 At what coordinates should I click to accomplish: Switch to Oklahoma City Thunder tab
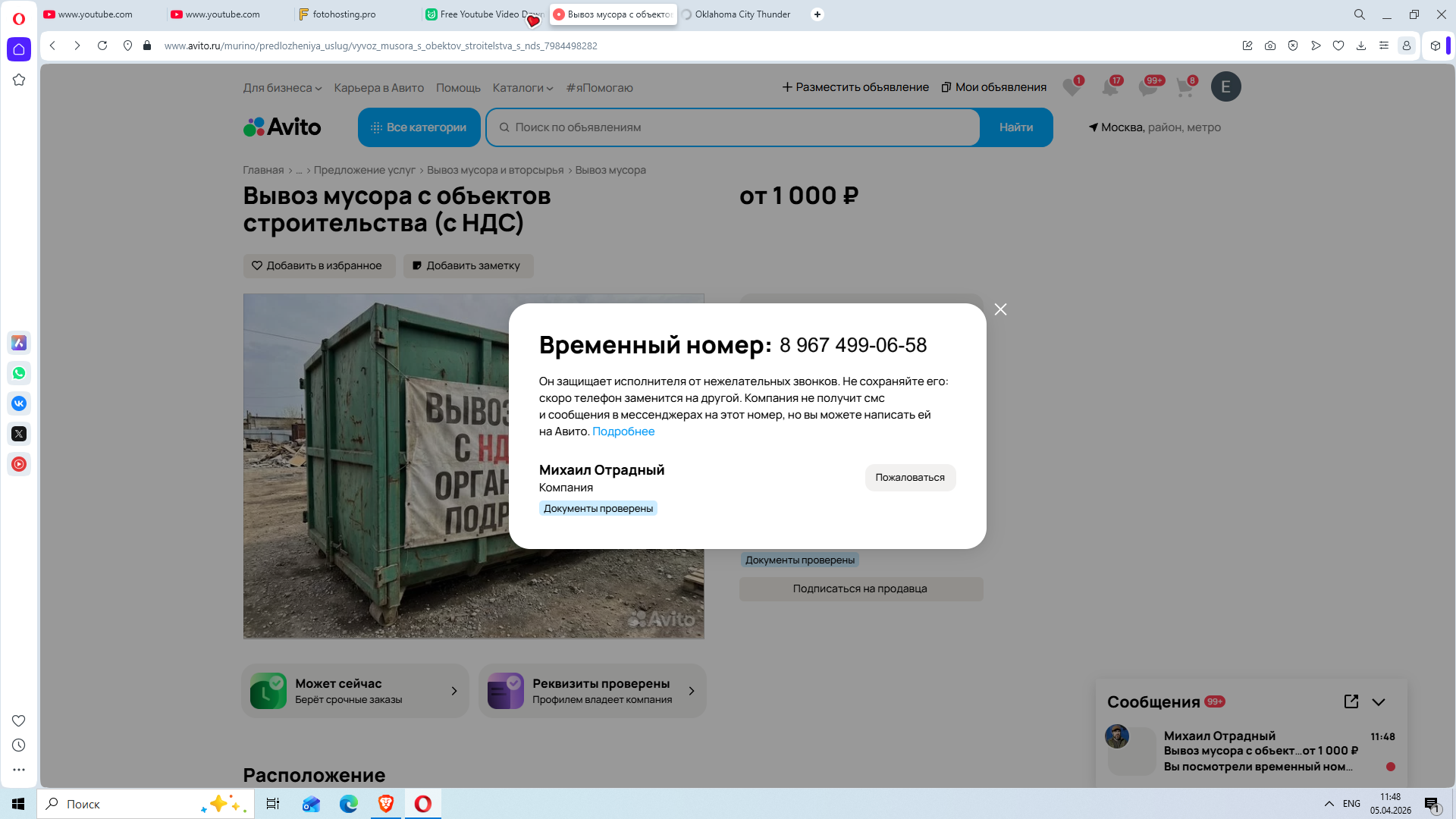[x=742, y=14]
